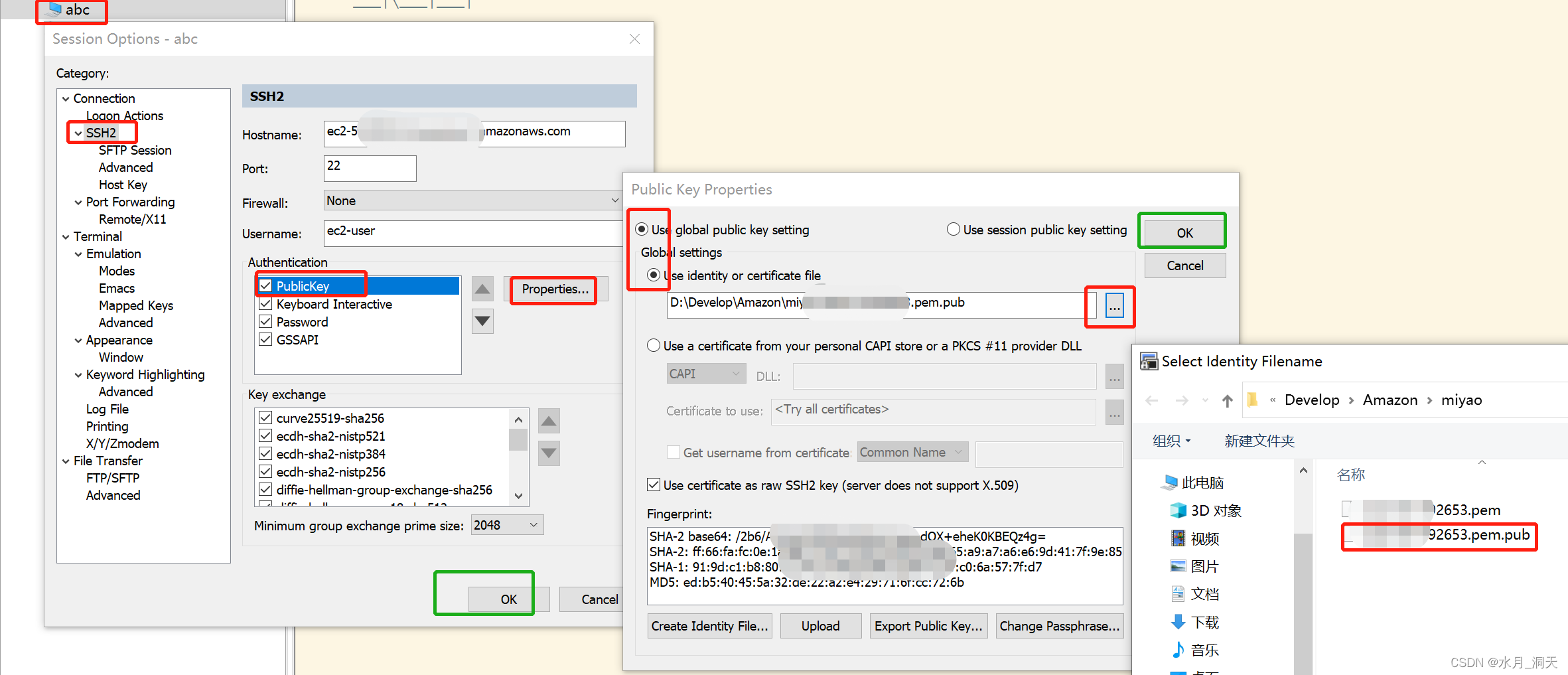Open 音乐 folder in navigation pane
The height and width of the screenshot is (675, 1568).
tap(1195, 650)
